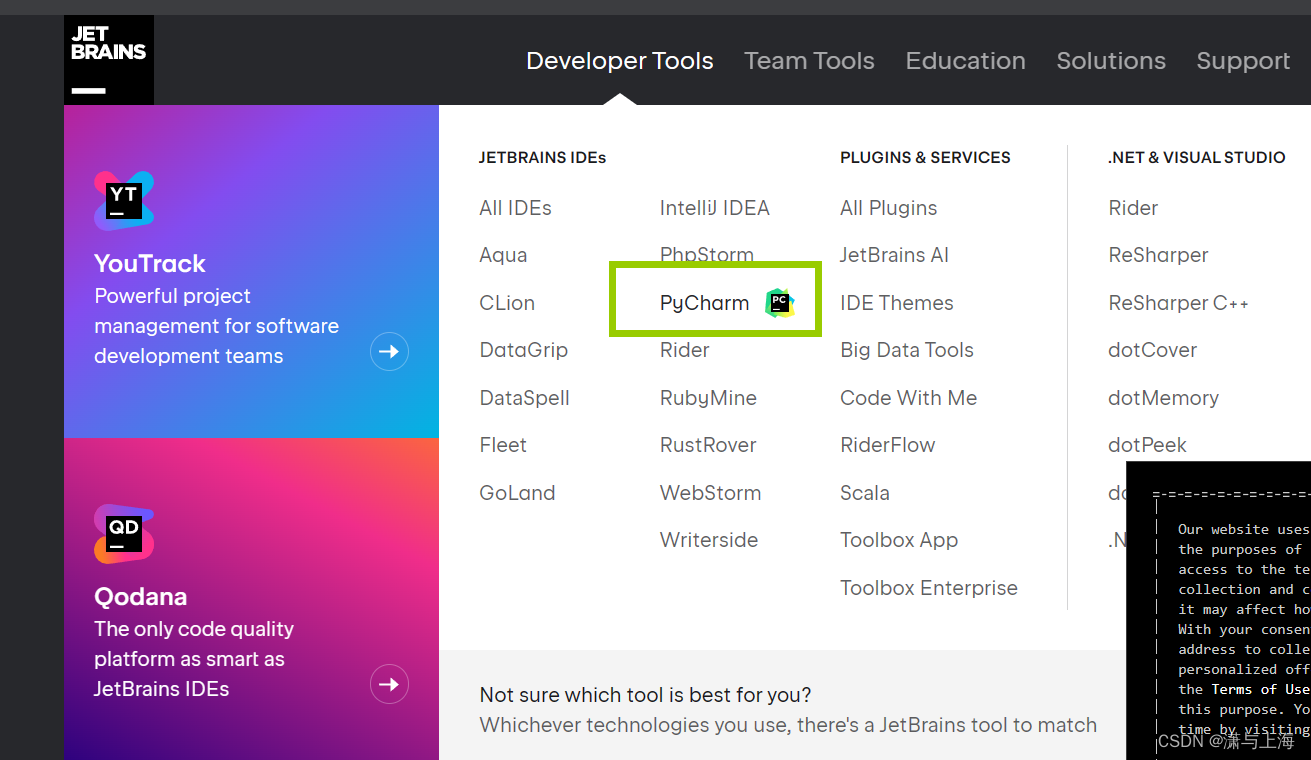Open IntelliJ IDEA link
The height and width of the screenshot is (760, 1311).
[715, 208]
